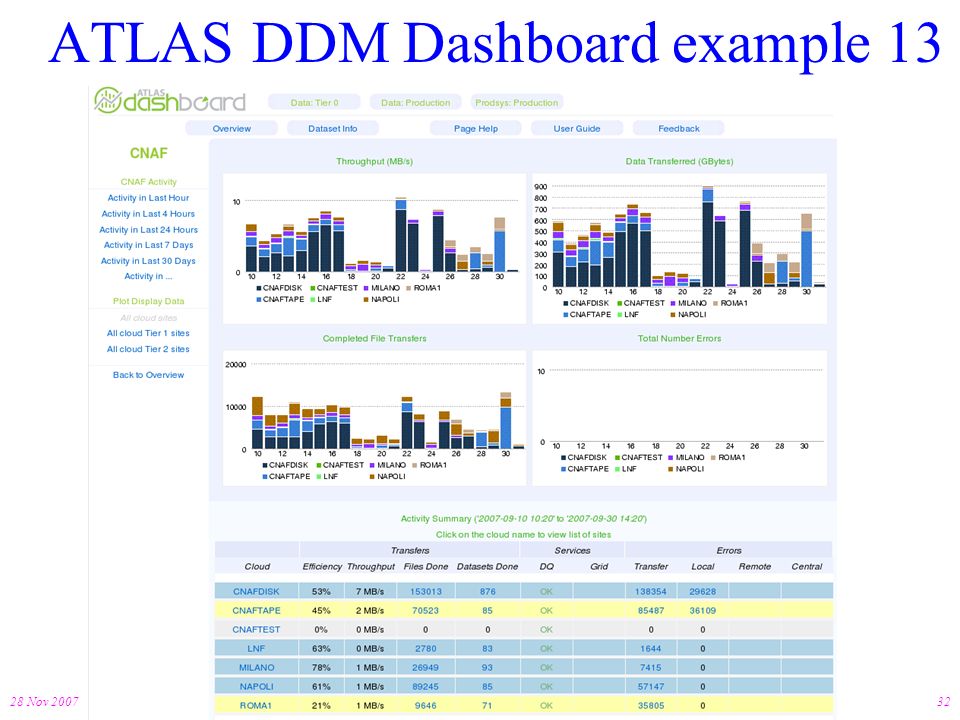Click the Total Number Errors chart
This screenshot has width=960, height=720.
pos(680,418)
